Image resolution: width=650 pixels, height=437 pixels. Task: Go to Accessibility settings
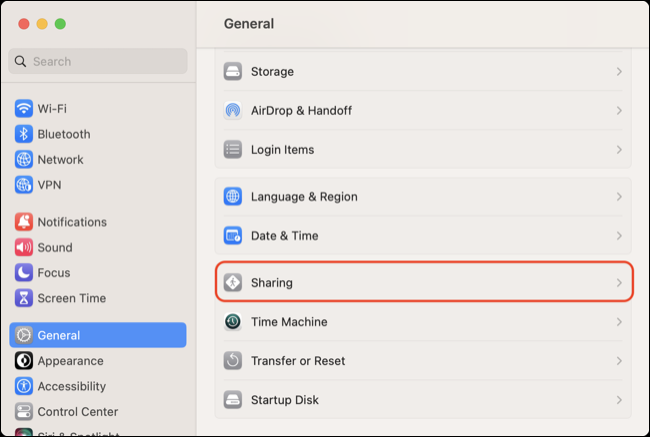point(71,386)
